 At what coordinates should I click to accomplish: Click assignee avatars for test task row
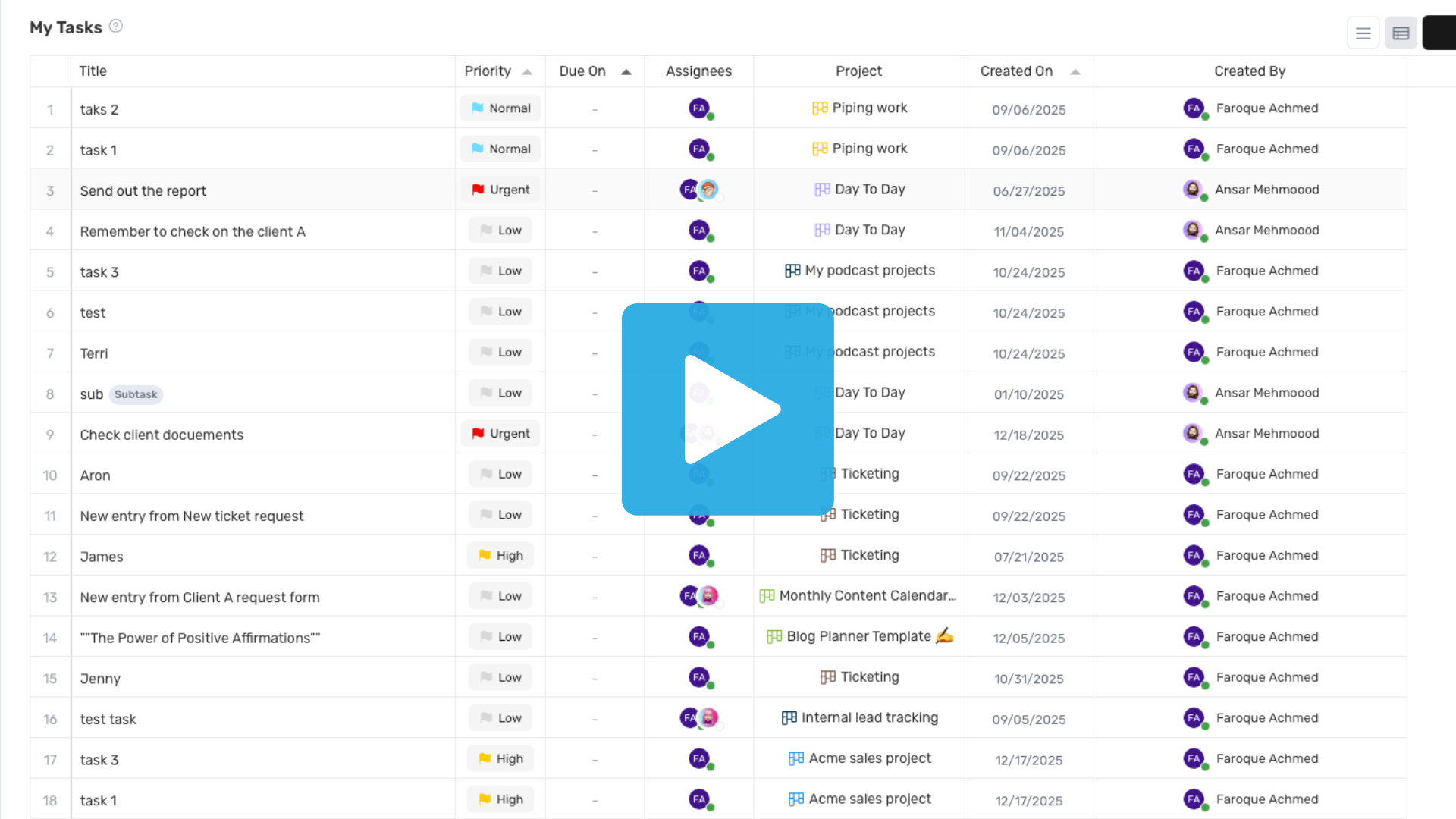pyautogui.click(x=699, y=718)
